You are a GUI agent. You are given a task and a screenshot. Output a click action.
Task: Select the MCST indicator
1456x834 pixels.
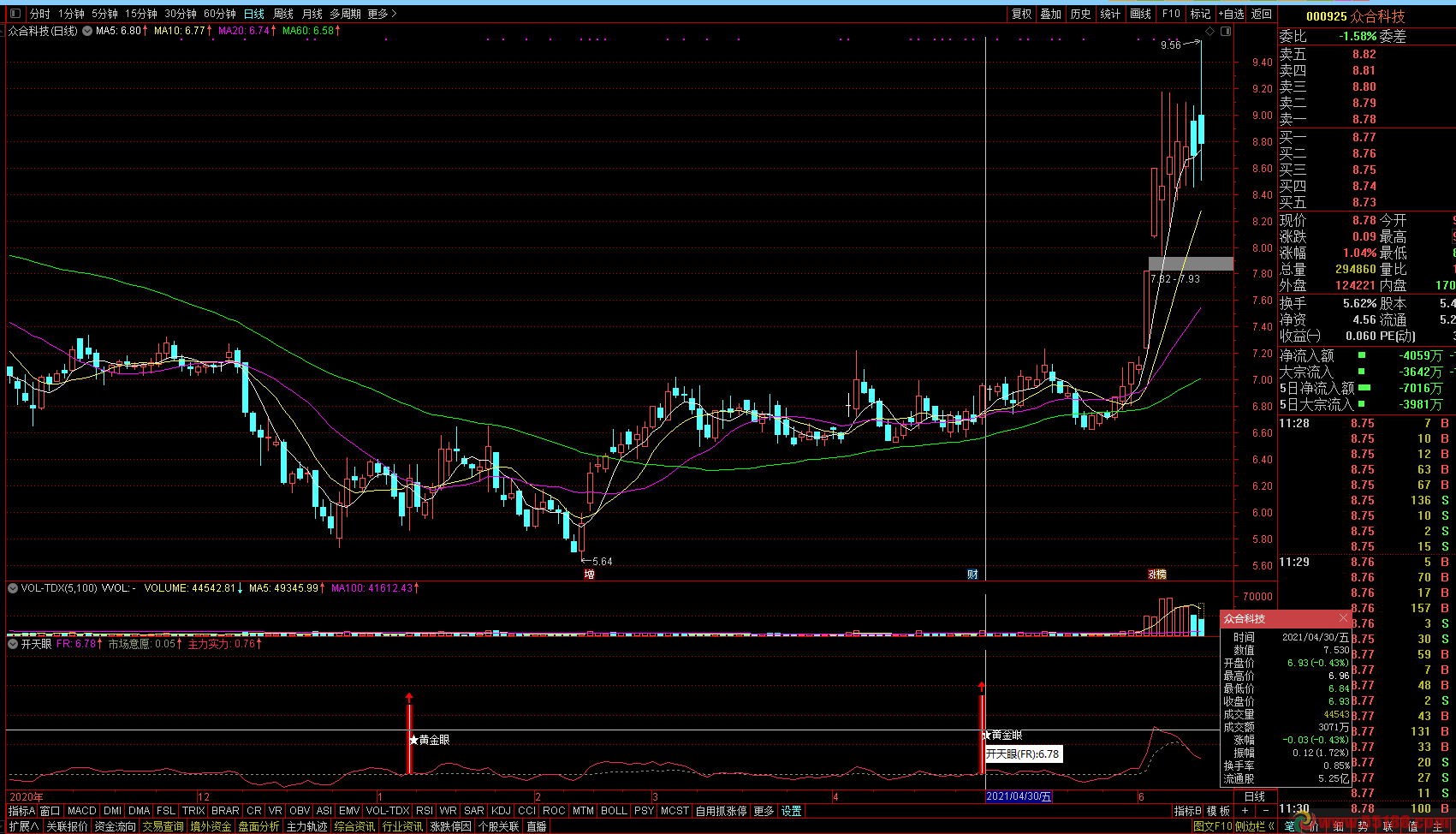pos(675,811)
